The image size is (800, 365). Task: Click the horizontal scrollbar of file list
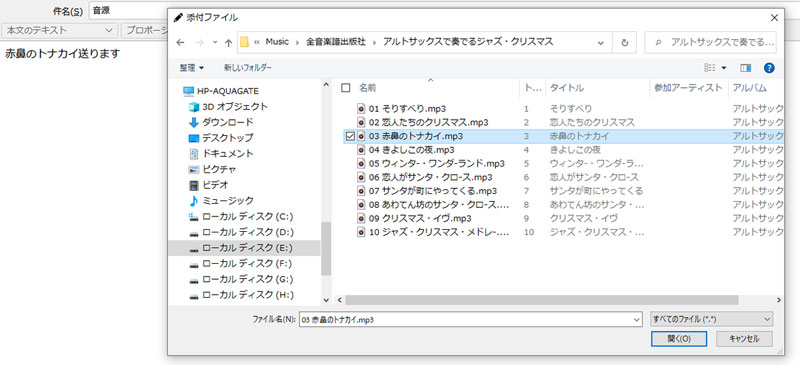click(x=542, y=300)
